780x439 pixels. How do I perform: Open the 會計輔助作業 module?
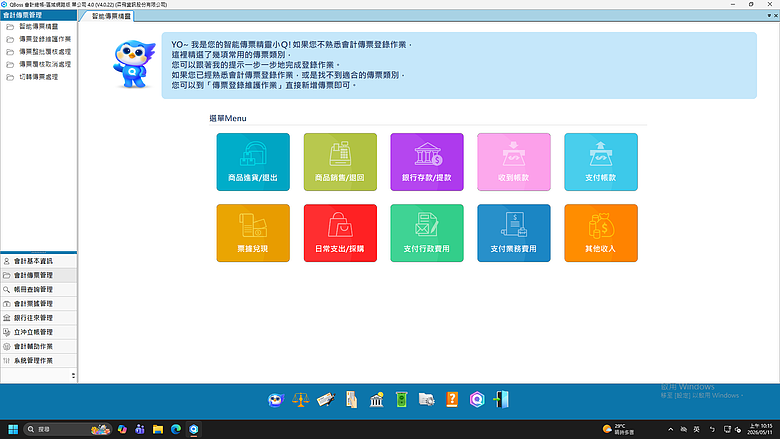click(x=39, y=347)
